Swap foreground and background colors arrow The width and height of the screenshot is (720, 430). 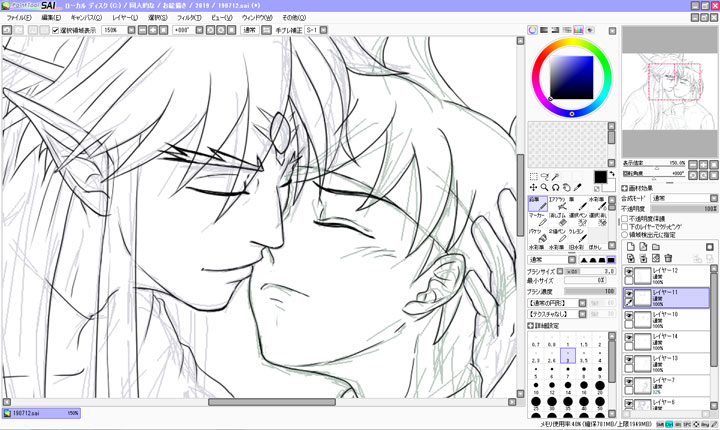pos(613,174)
